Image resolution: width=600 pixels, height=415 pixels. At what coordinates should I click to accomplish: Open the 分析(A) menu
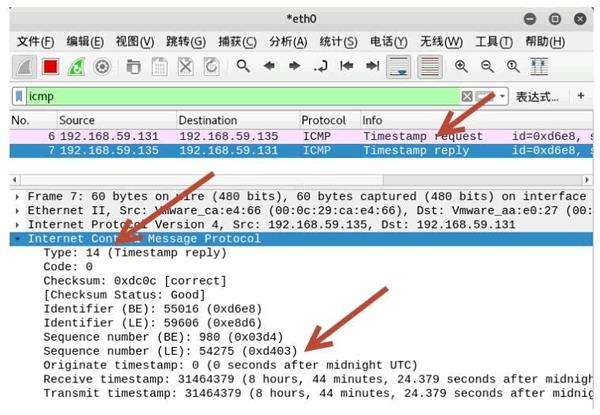[288, 42]
